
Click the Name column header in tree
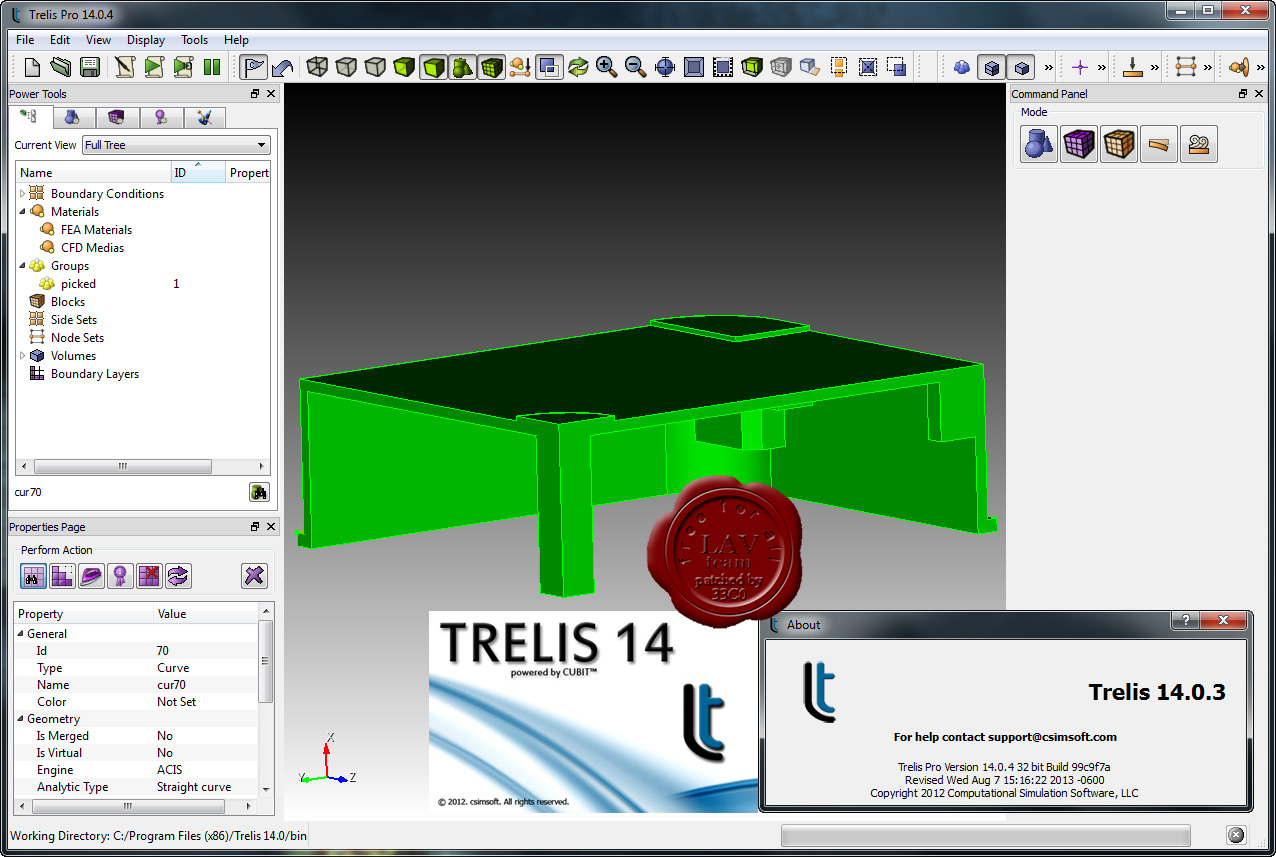[x=94, y=172]
